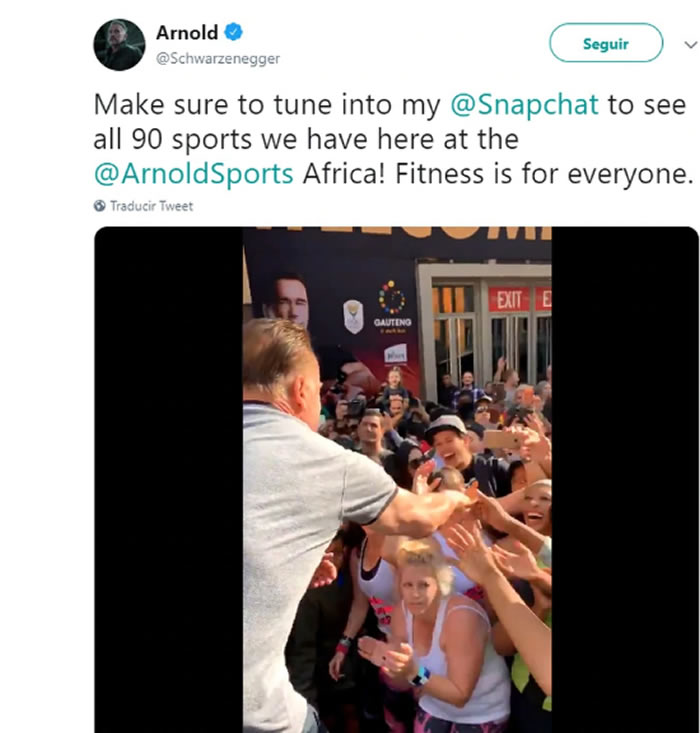Click the text 'Fitness is for everyone.'
This screenshot has height=733, width=700.
tap(544, 174)
